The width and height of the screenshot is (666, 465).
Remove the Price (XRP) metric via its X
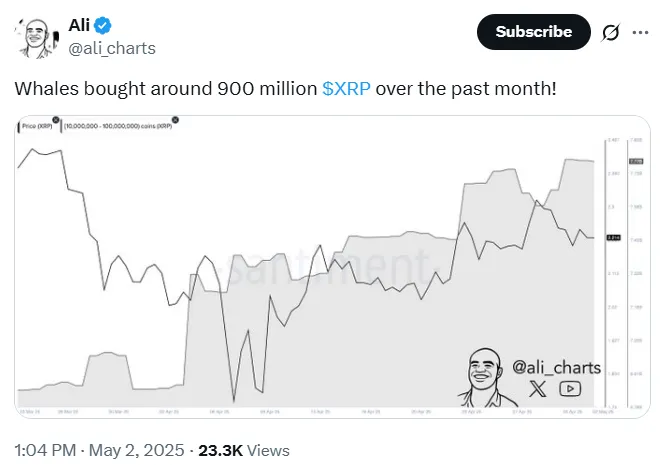point(56,120)
